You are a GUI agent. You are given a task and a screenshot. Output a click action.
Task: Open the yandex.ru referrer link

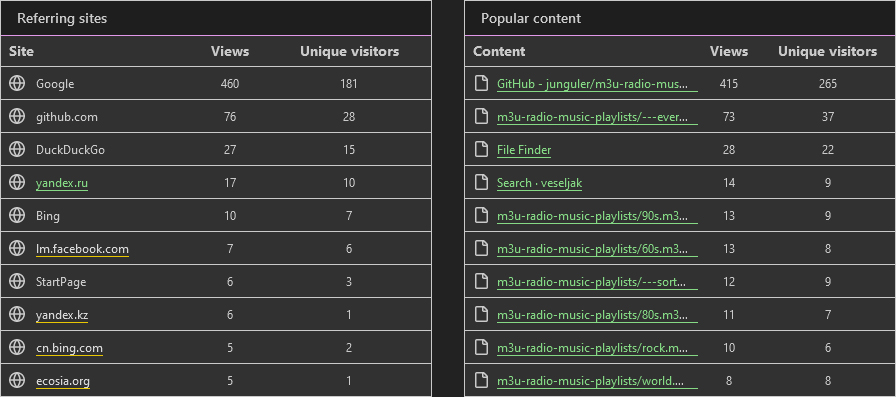pyautogui.click(x=62, y=183)
